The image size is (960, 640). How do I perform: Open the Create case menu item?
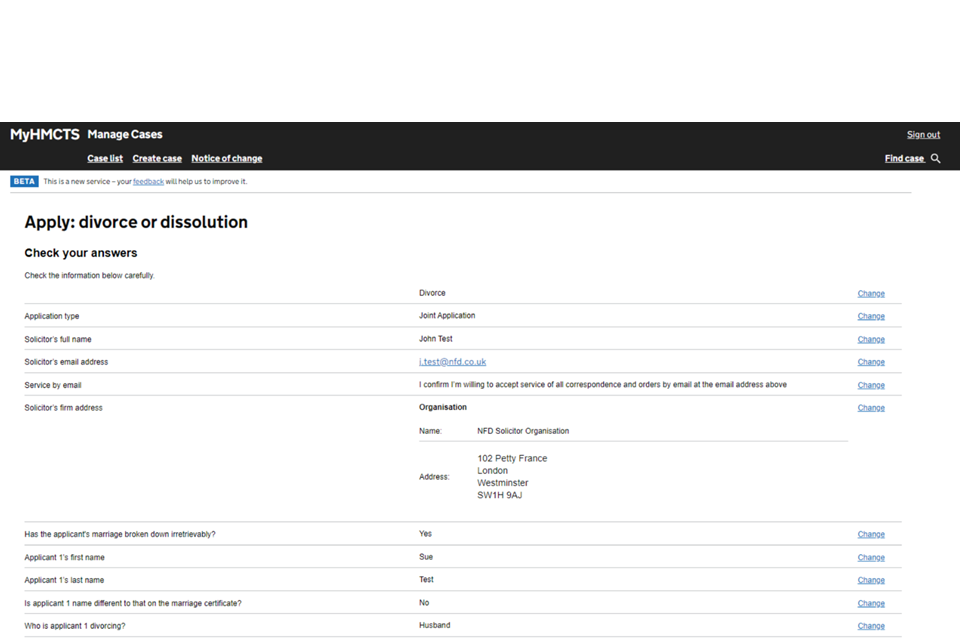click(157, 159)
